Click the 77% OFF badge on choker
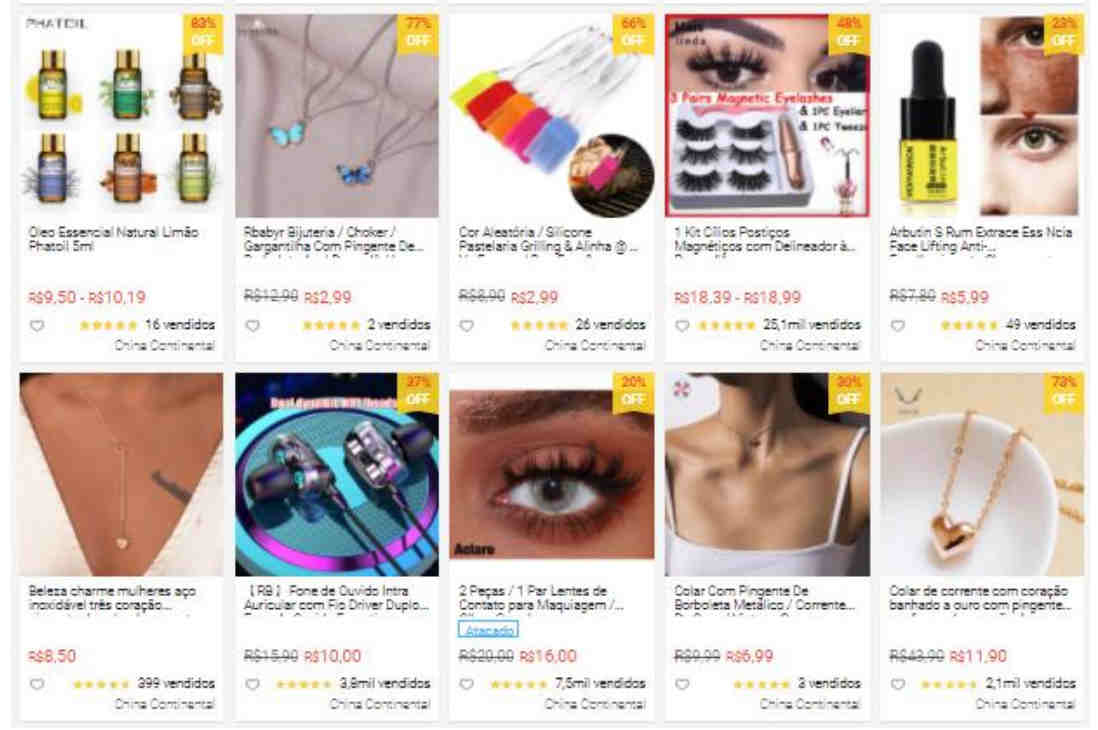Viewport: 1098px width, 730px height. (x=418, y=33)
